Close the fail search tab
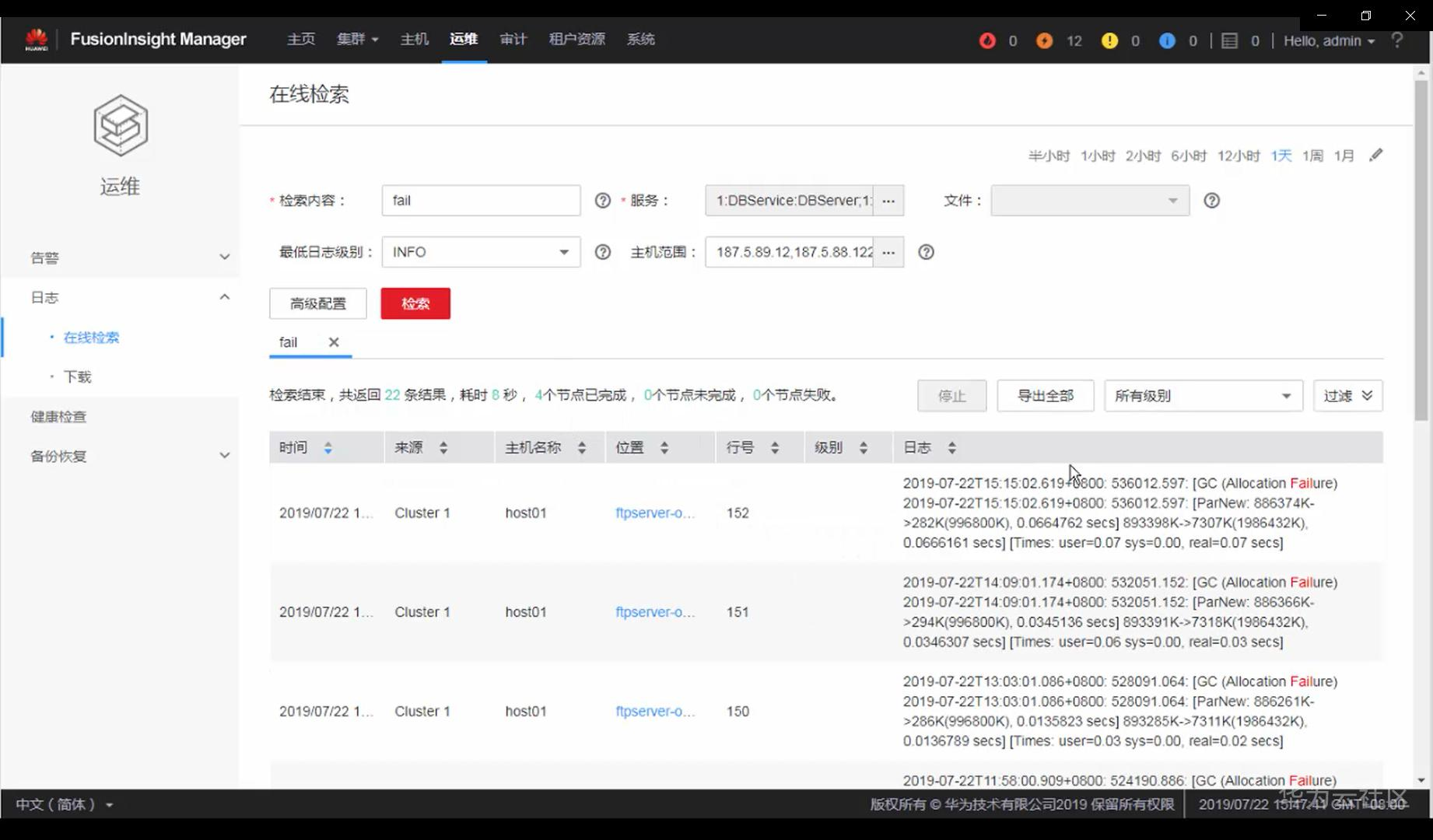 pyautogui.click(x=334, y=342)
